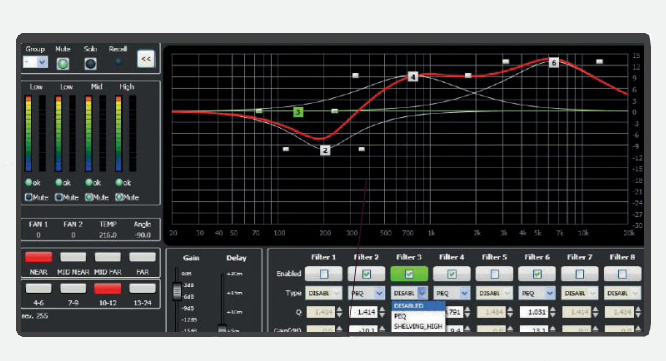This screenshot has width=666, height=361.
Task: Enable the Filter 1 checkbox
Action: (x=324, y=274)
